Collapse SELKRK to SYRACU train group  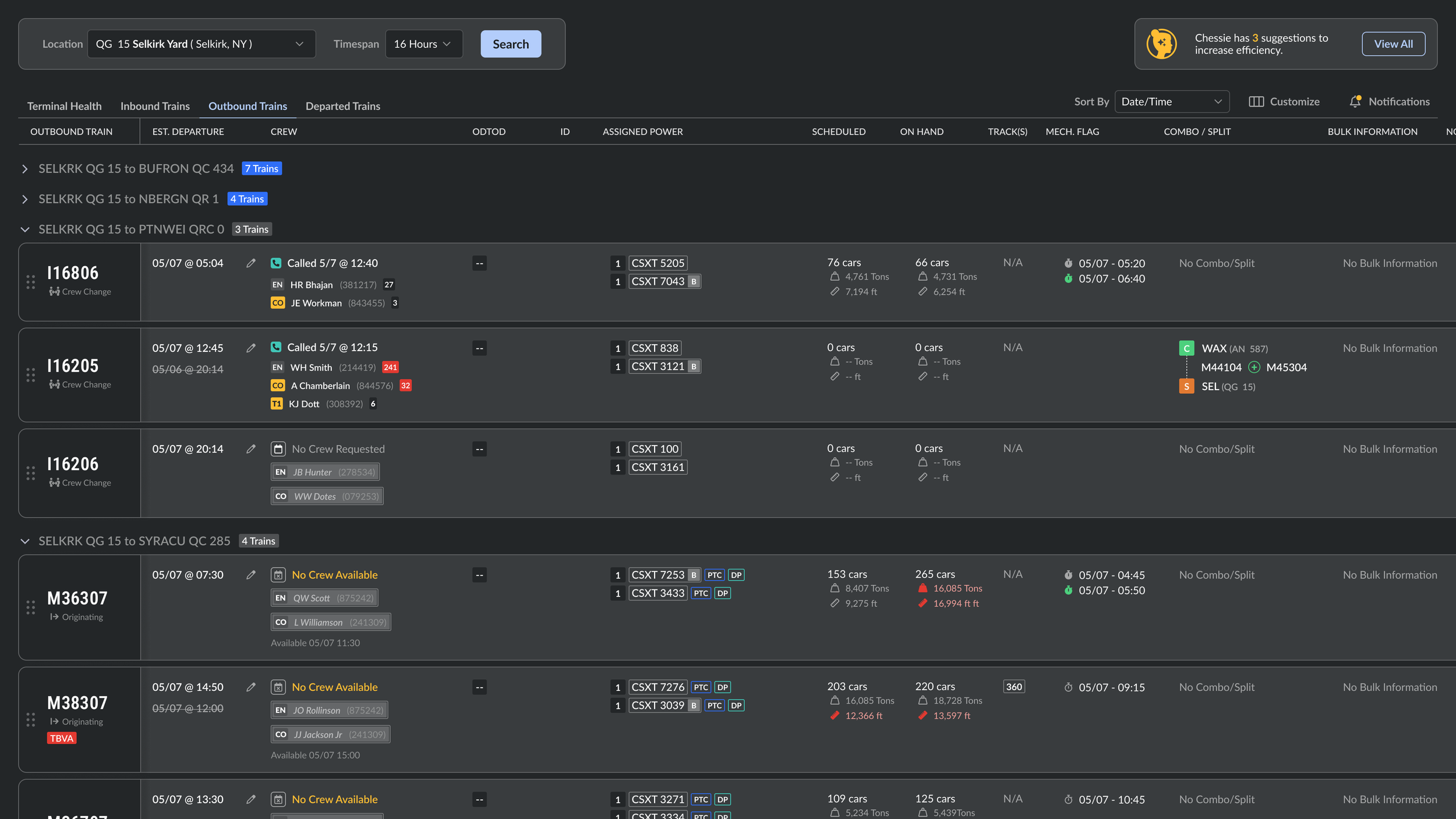click(25, 541)
